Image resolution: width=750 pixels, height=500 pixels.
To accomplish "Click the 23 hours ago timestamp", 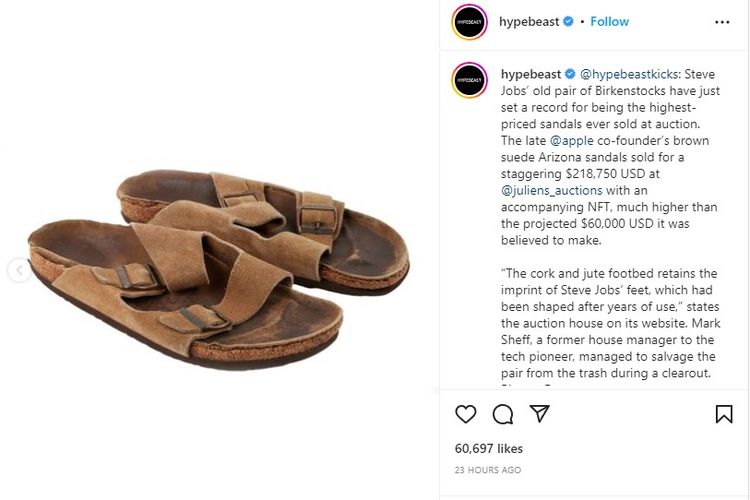I will (x=487, y=470).
